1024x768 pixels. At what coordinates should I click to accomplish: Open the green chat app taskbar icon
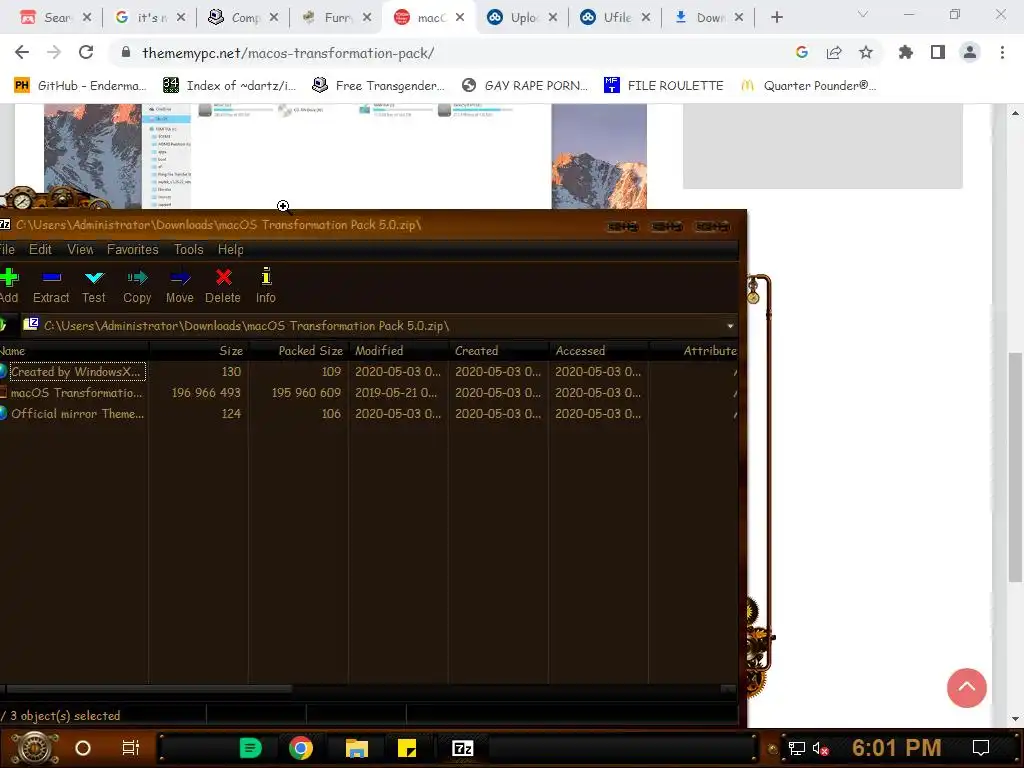tap(251, 748)
